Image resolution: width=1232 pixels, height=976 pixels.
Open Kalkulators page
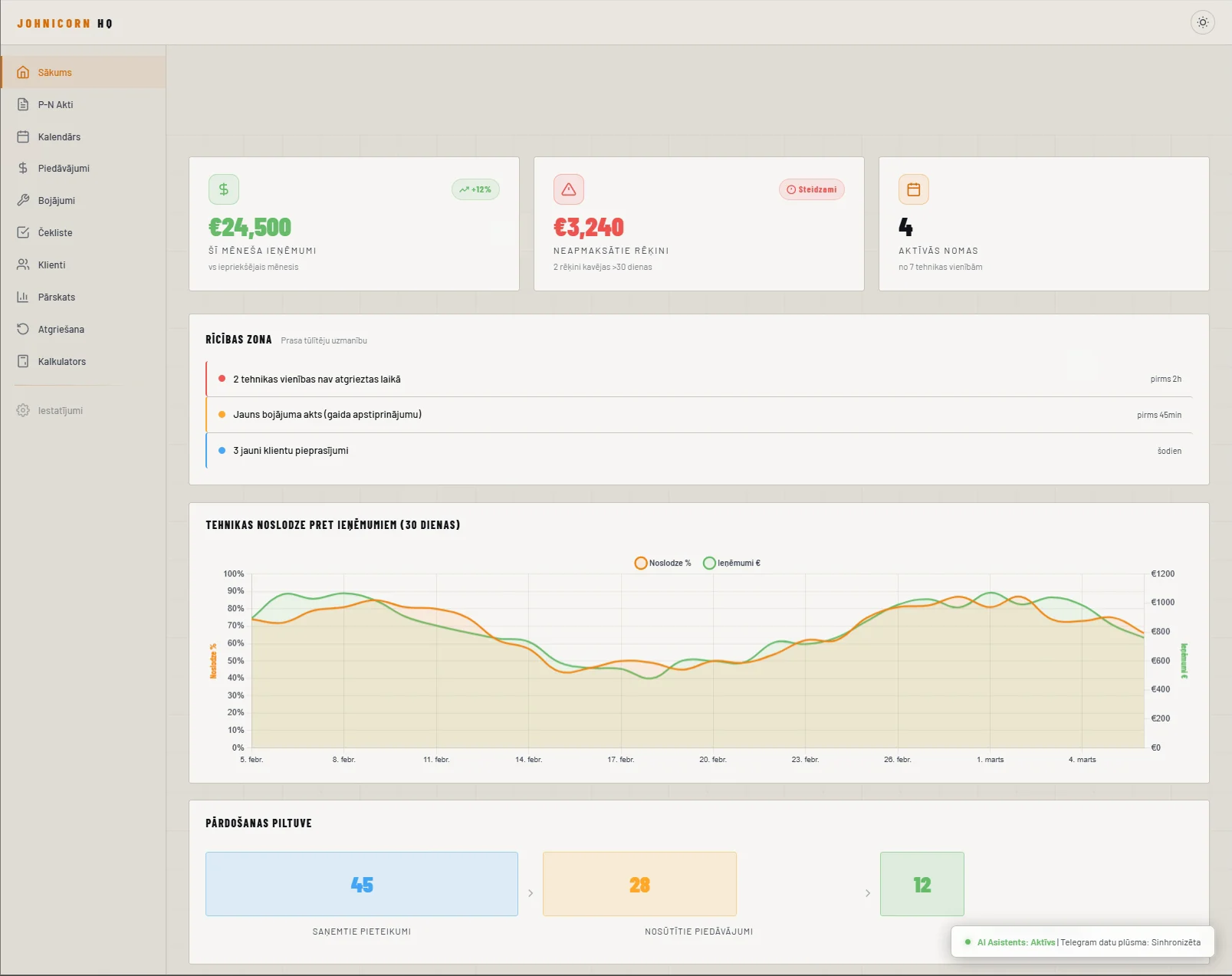83,361
